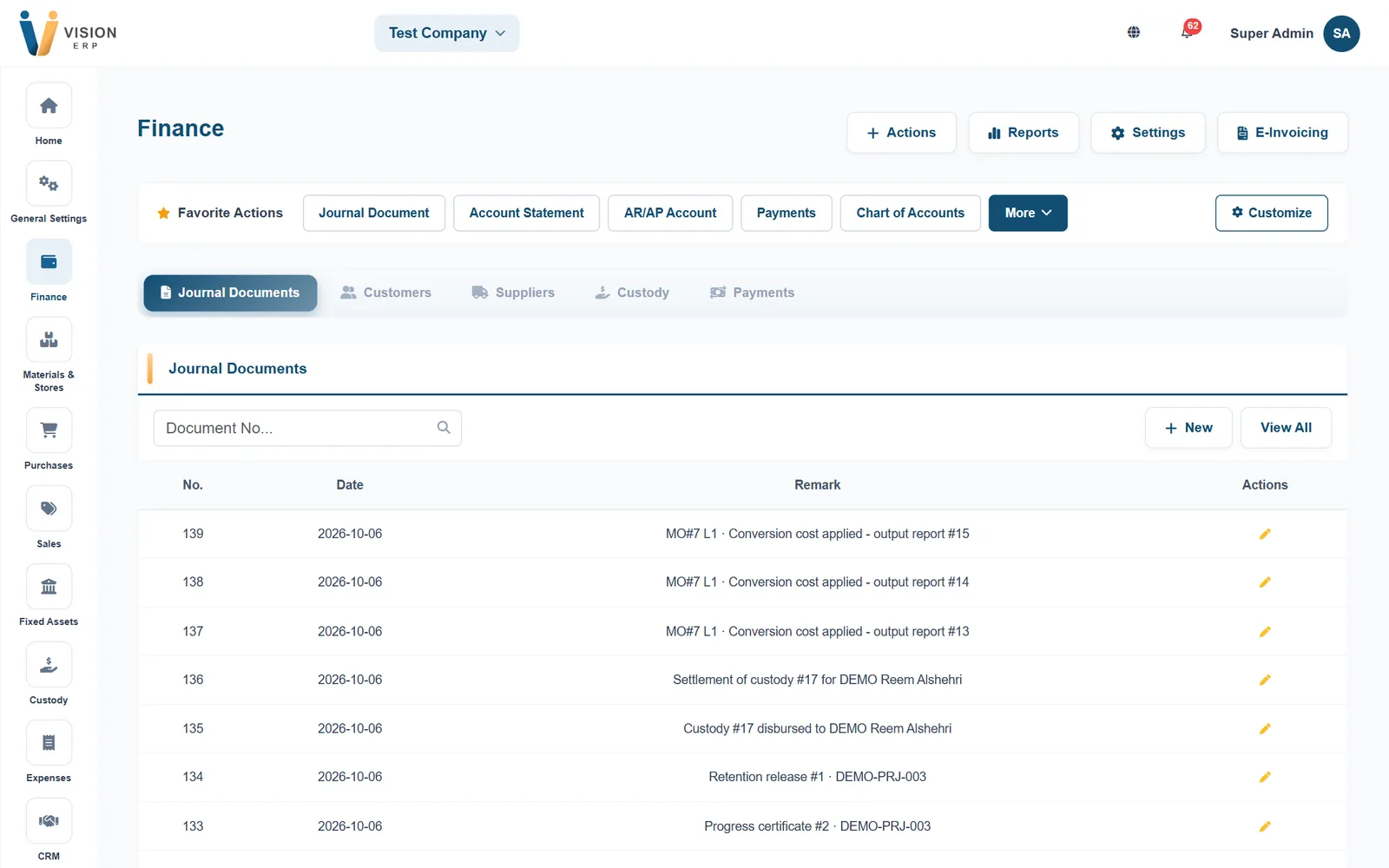This screenshot has height=868, width=1389.
Task: Open the Expenses receipt icon
Action: [49, 743]
